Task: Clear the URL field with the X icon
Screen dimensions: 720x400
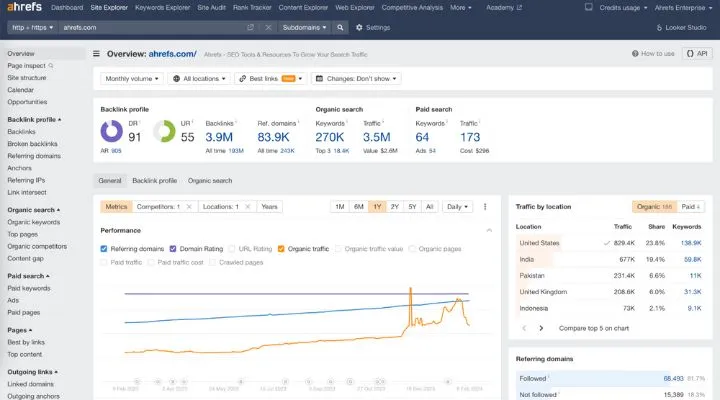Action: click(x=268, y=28)
